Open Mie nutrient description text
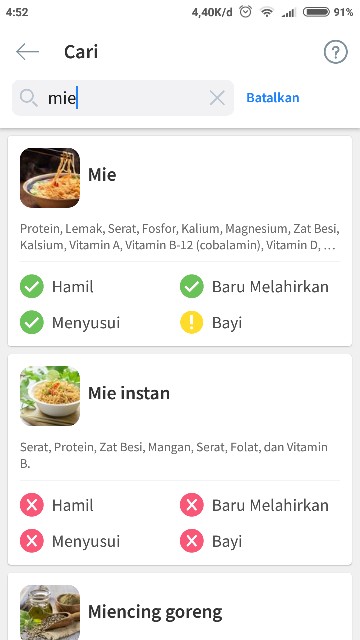360x640 pixels. pos(180,237)
